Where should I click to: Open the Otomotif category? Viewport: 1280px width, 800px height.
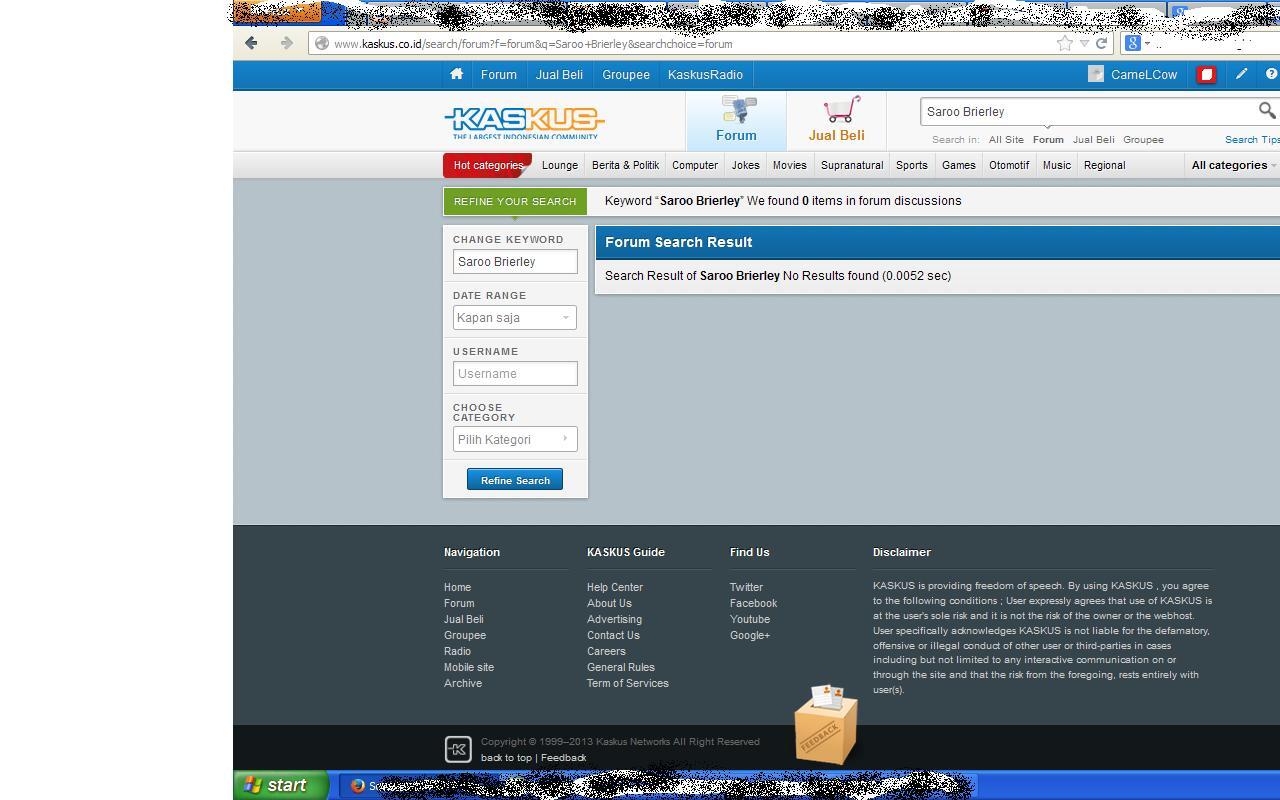1009,165
